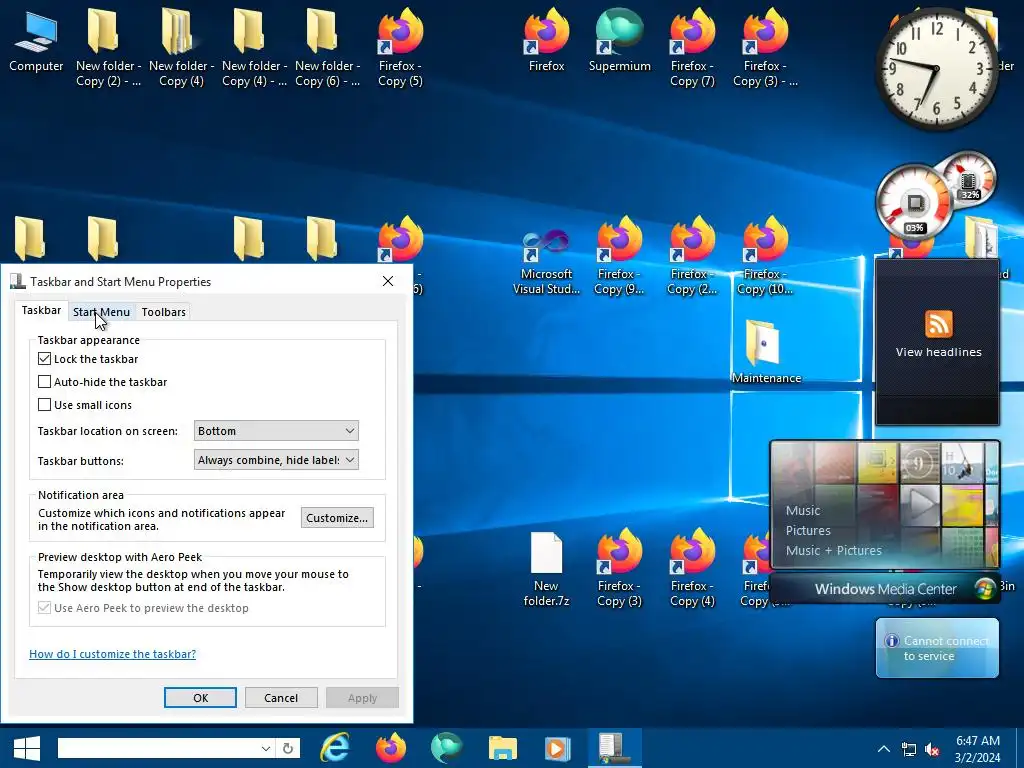Screen dimensions: 1024x768
Task: Switch to the Toolbars tab
Action: click(163, 312)
